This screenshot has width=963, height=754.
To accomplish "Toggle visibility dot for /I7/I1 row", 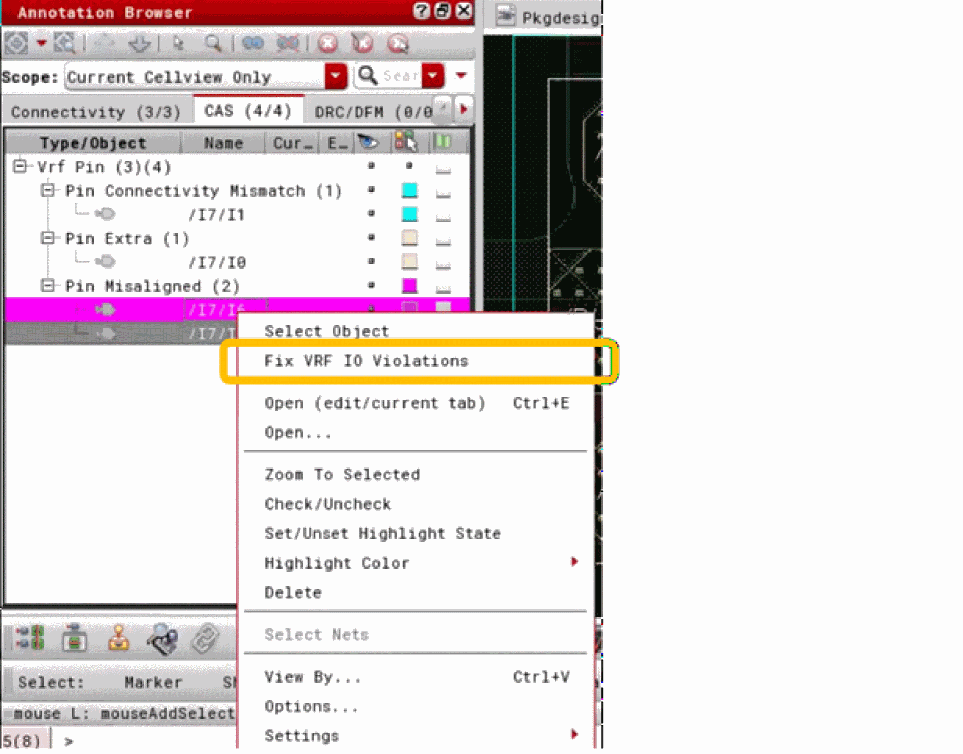I will click(371, 214).
